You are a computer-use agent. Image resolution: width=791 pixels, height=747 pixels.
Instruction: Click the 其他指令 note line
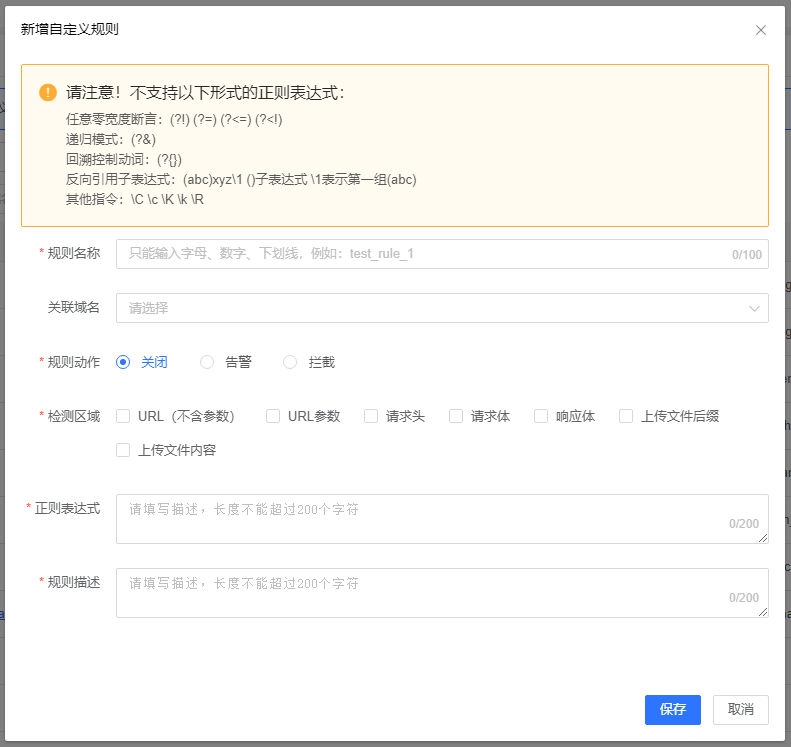pos(135,200)
